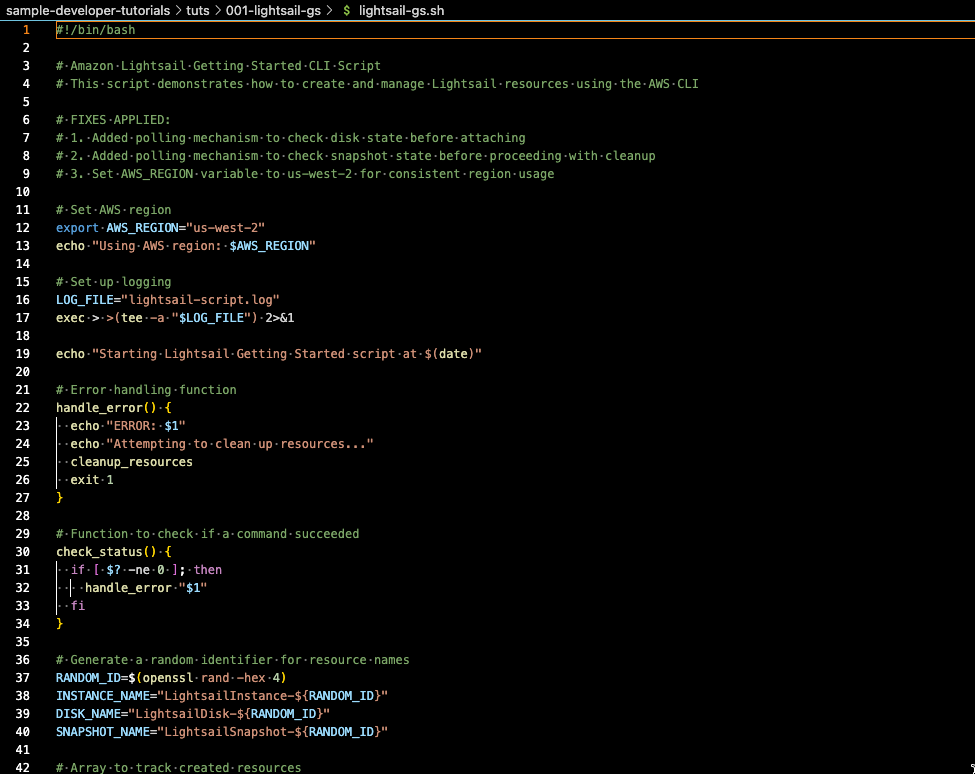Image resolution: width=975 pixels, height=774 pixels.
Task: Click the chevron after sample-developer-tutorials
Action: click(178, 11)
